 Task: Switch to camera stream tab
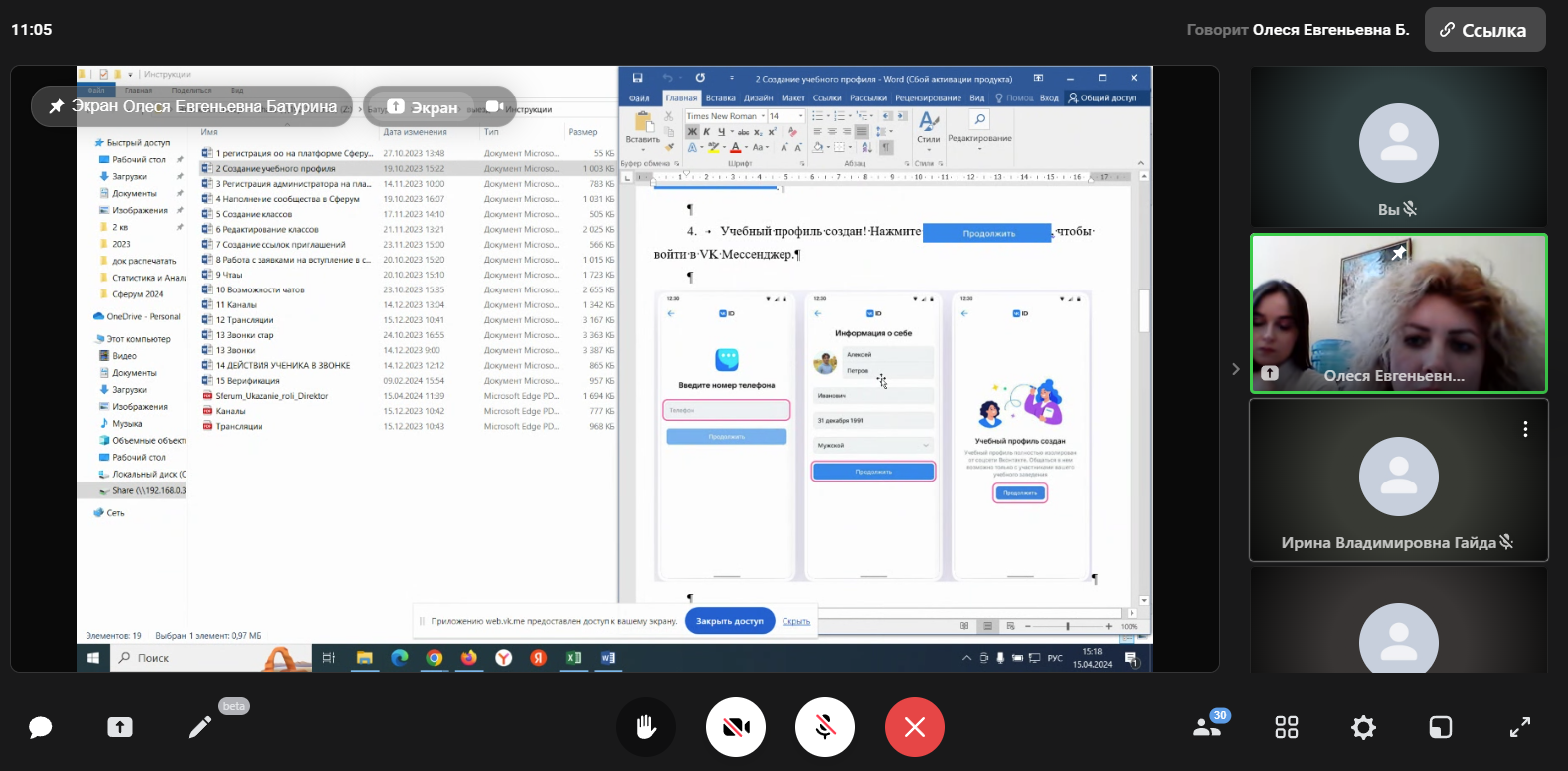[494, 107]
